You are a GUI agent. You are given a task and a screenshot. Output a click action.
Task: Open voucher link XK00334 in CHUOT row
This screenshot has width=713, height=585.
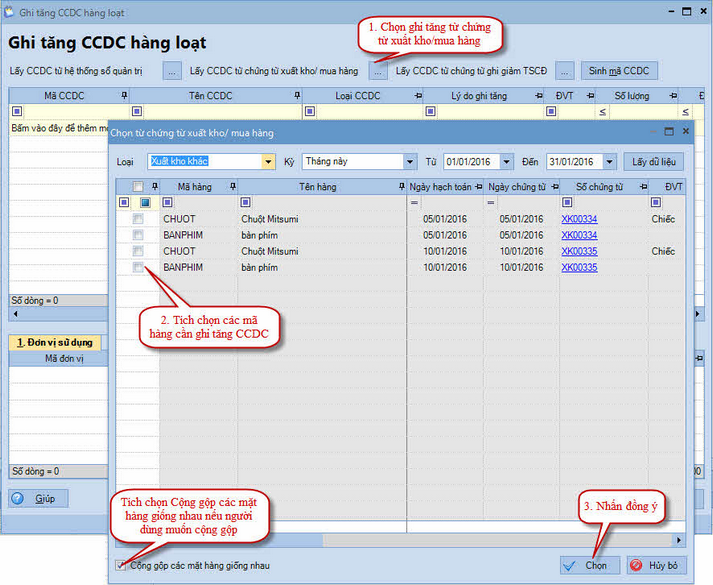(x=579, y=219)
